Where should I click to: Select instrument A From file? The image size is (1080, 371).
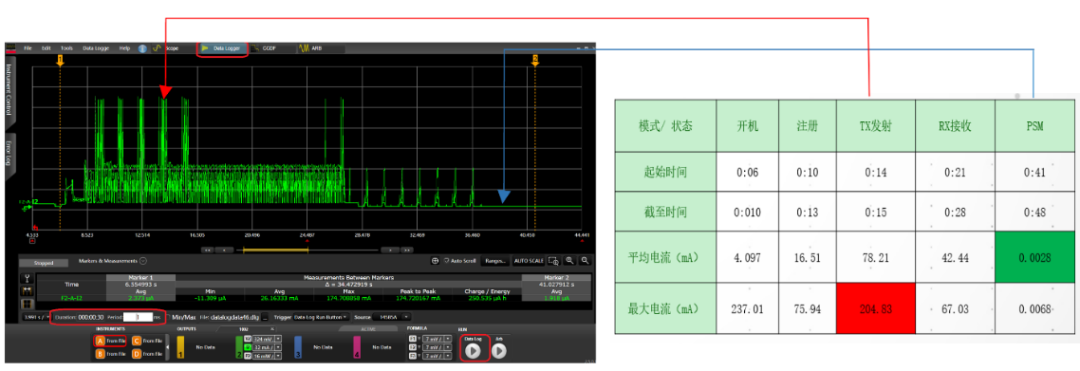(x=110, y=341)
